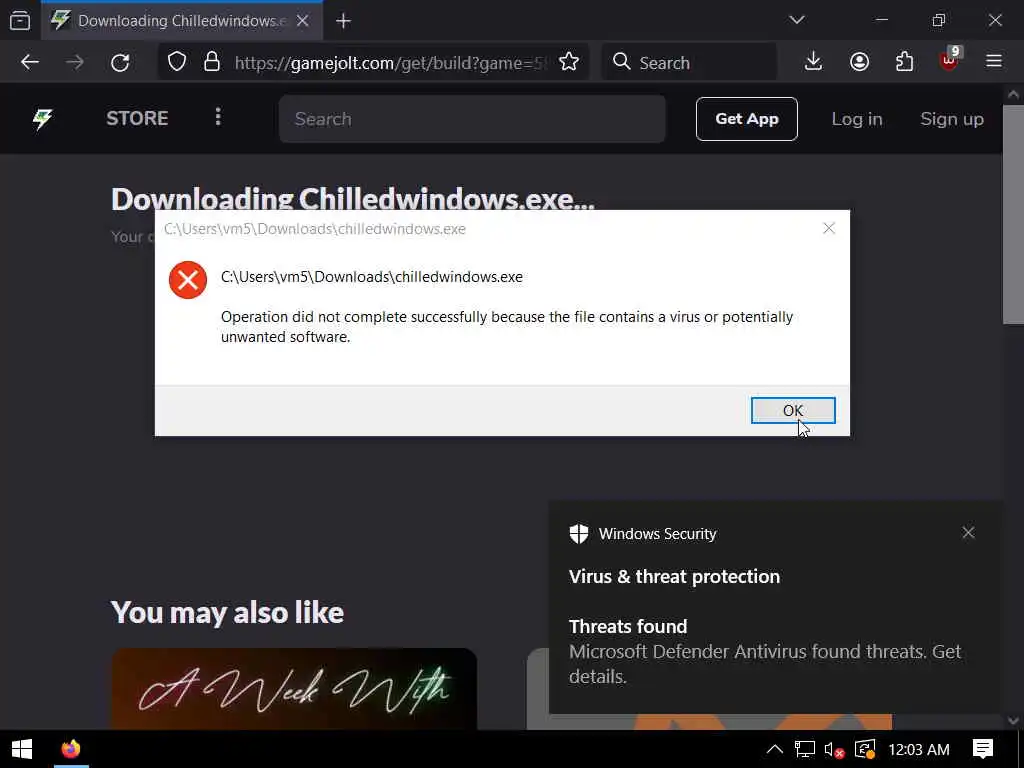
Task: Reload the current page
Action: (120, 62)
